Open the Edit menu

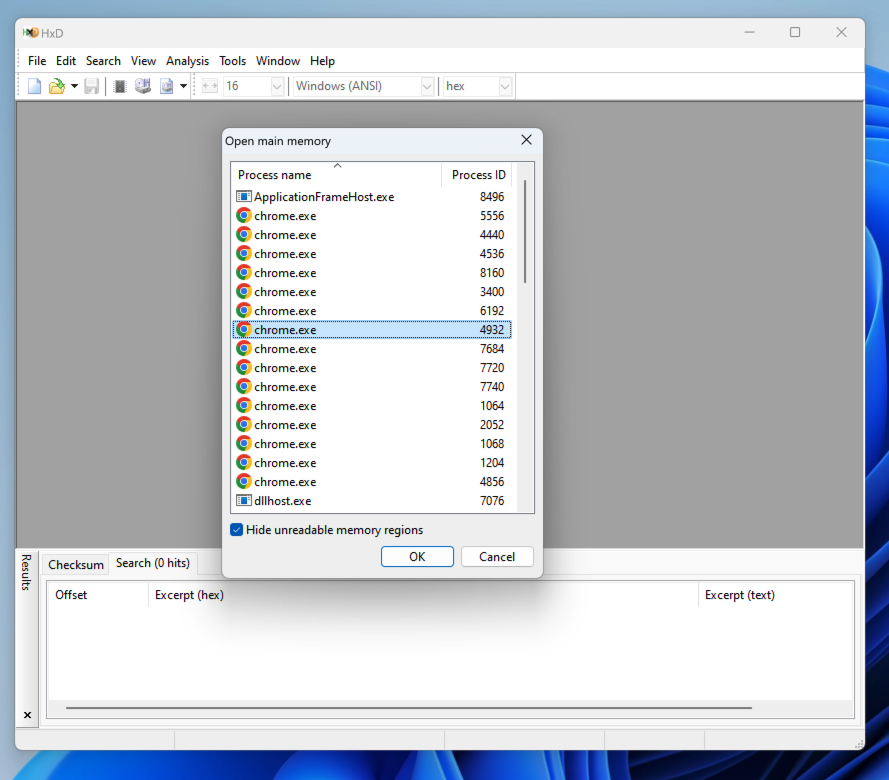tap(66, 61)
